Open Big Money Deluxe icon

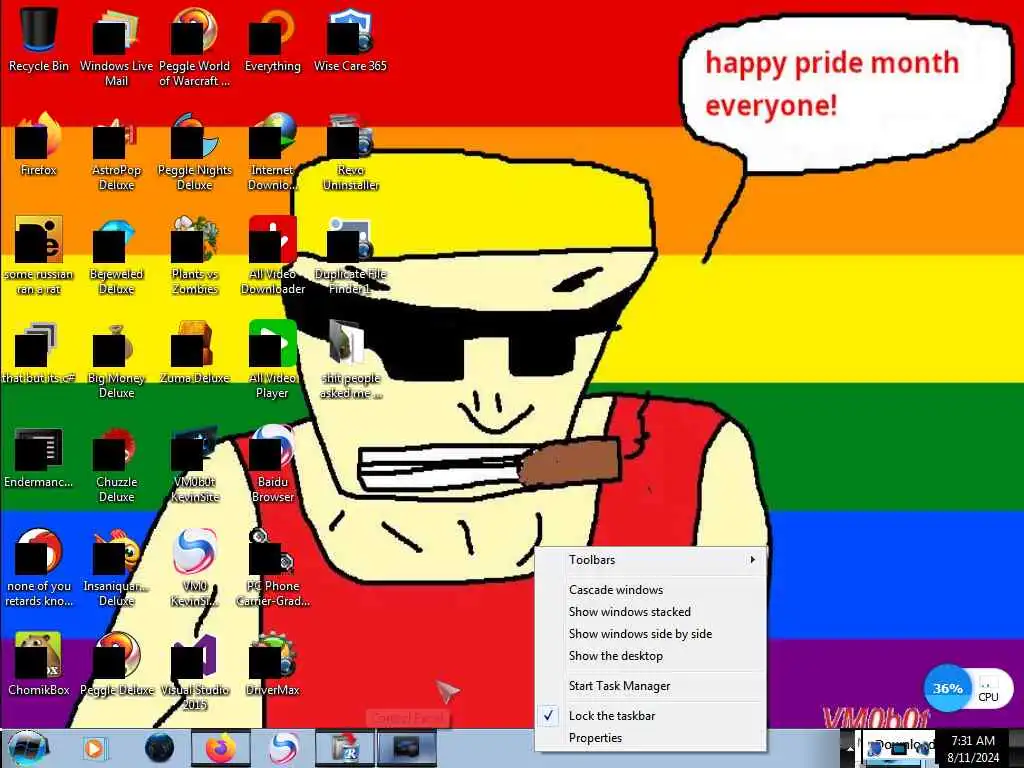116,360
